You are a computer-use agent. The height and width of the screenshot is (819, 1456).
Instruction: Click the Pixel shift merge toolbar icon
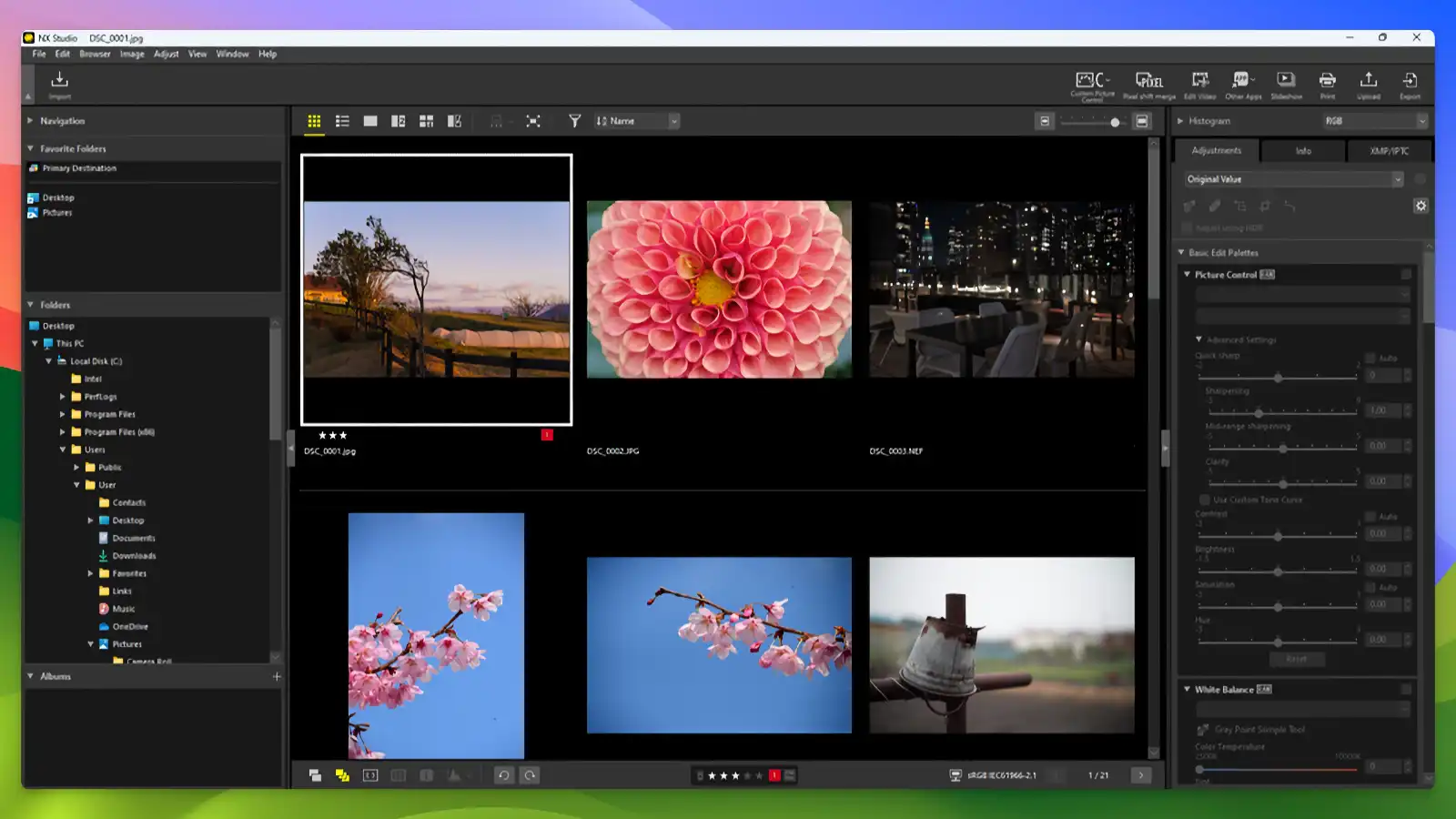click(1148, 81)
